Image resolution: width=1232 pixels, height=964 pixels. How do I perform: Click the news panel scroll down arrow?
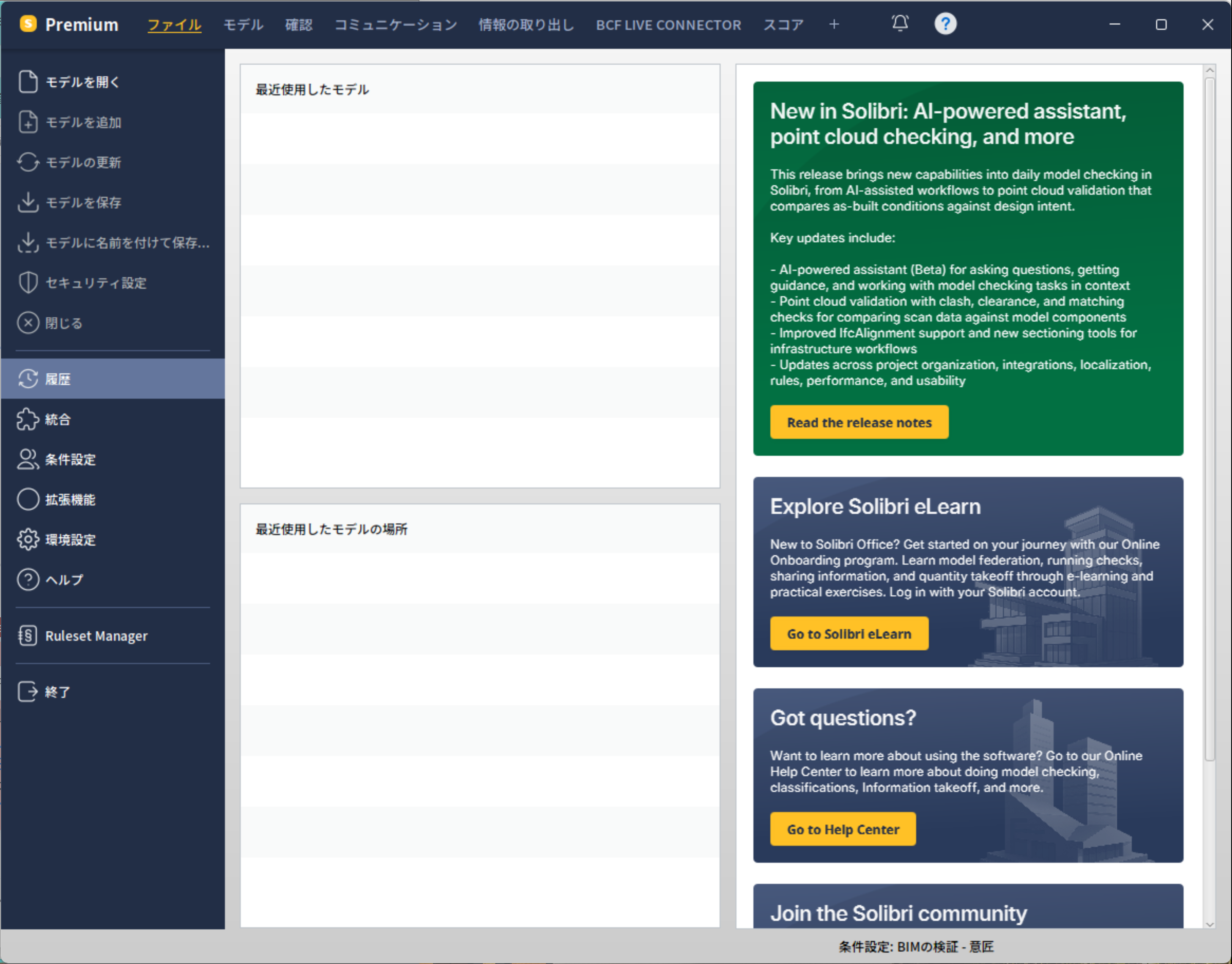pos(1210,924)
